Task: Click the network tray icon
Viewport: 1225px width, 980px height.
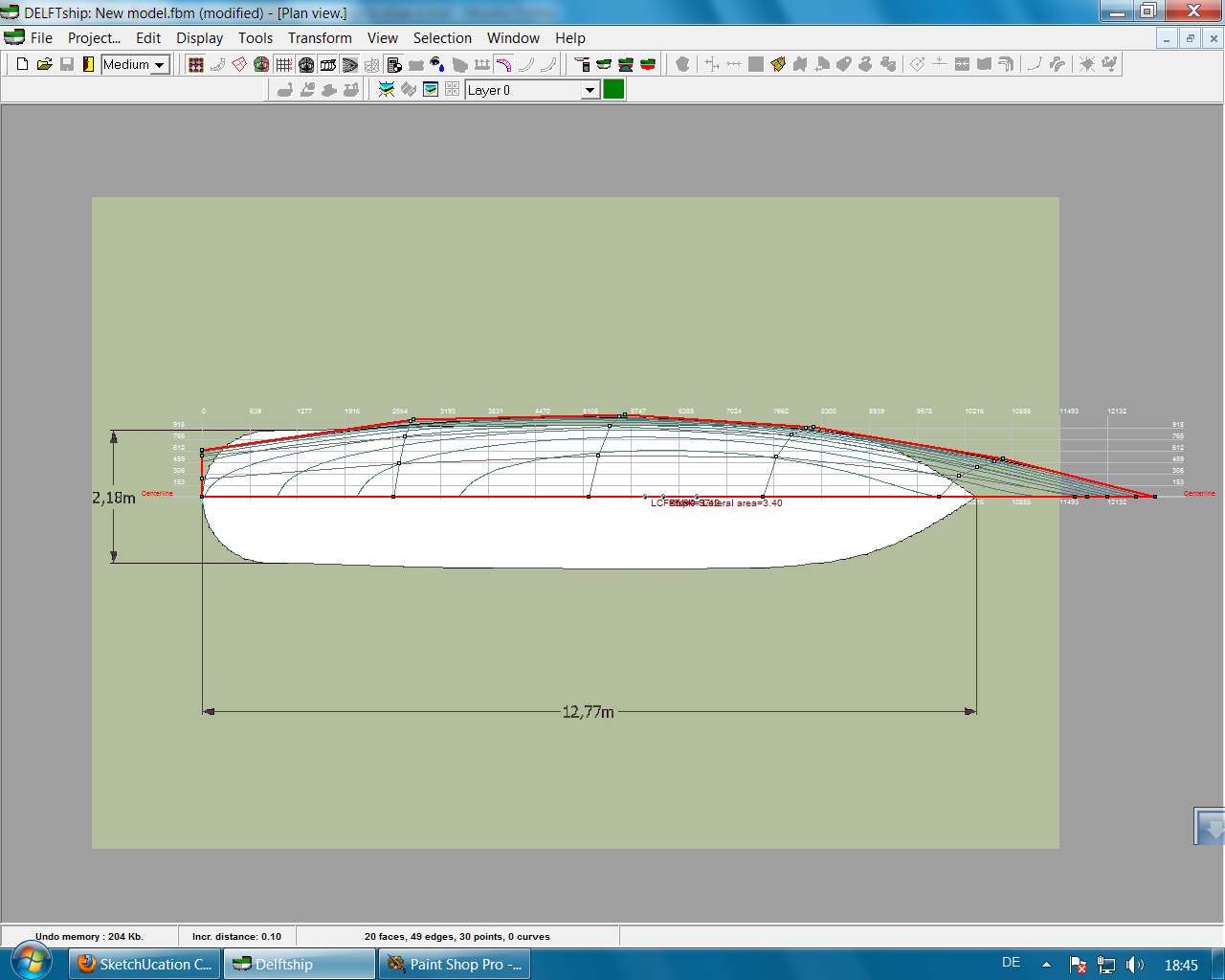Action: [x=1106, y=965]
